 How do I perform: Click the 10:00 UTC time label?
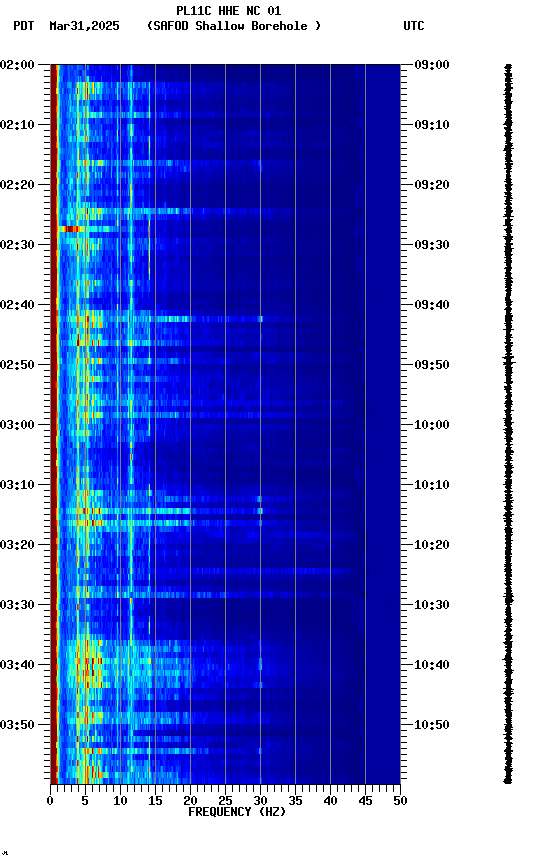(x=432, y=425)
